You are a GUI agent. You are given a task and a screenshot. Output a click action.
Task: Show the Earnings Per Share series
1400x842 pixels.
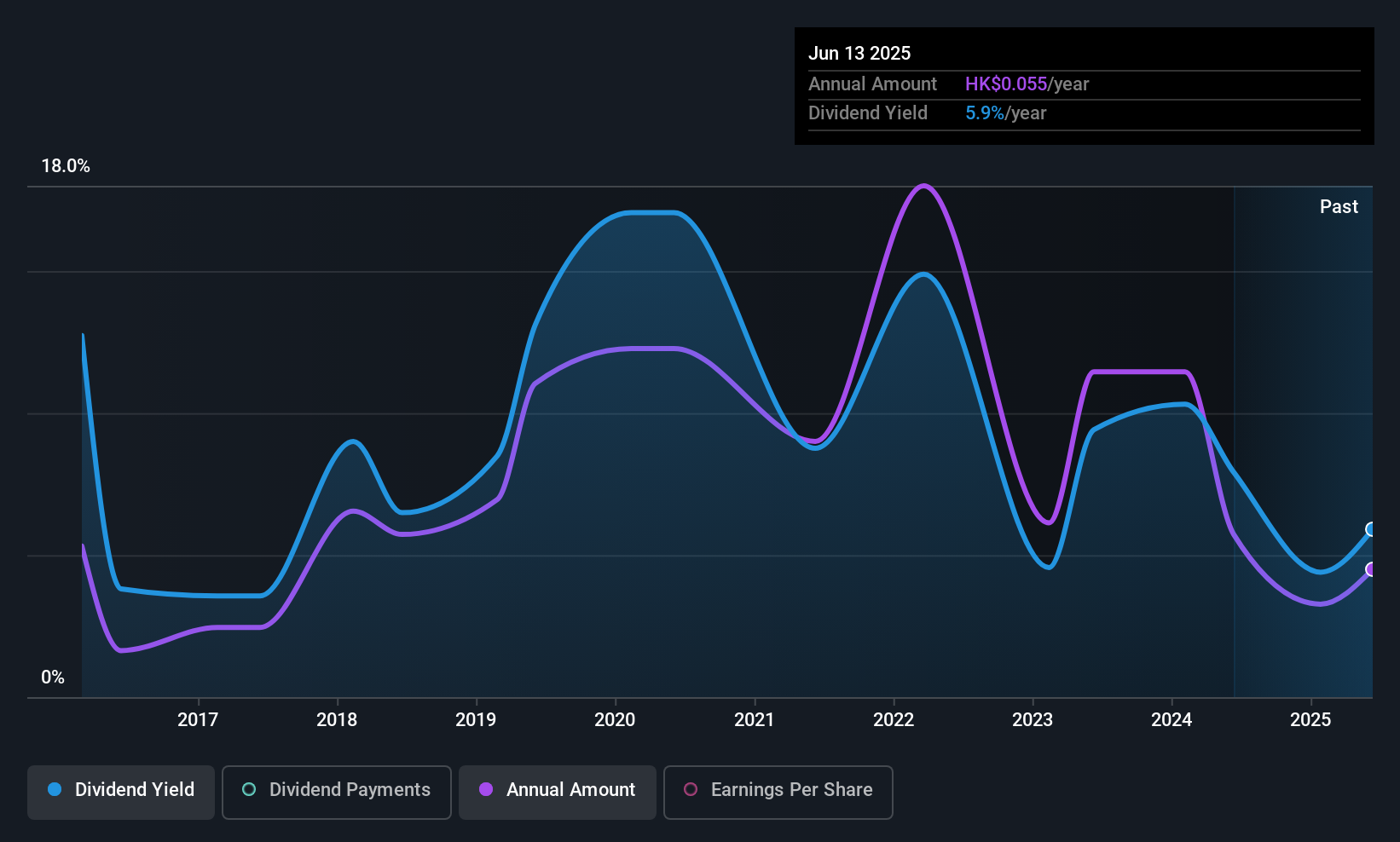click(x=778, y=792)
